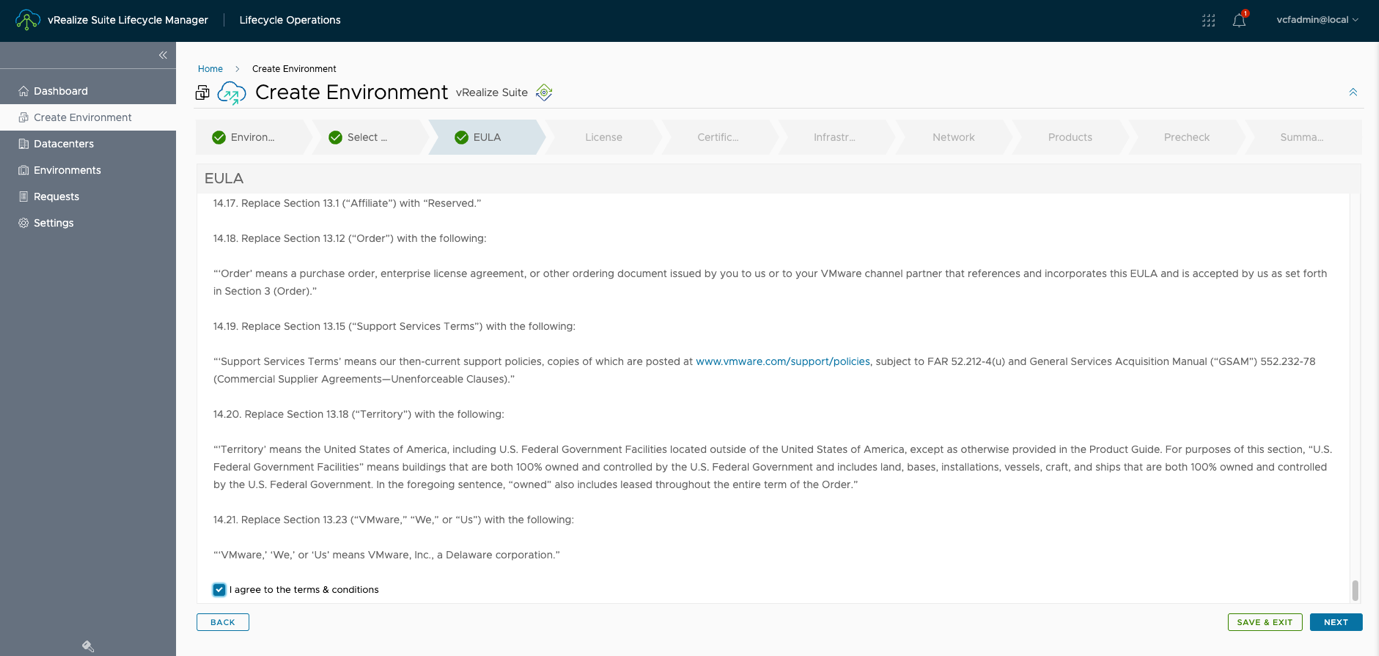Click the BACK button
The height and width of the screenshot is (656, 1379).
(x=223, y=622)
